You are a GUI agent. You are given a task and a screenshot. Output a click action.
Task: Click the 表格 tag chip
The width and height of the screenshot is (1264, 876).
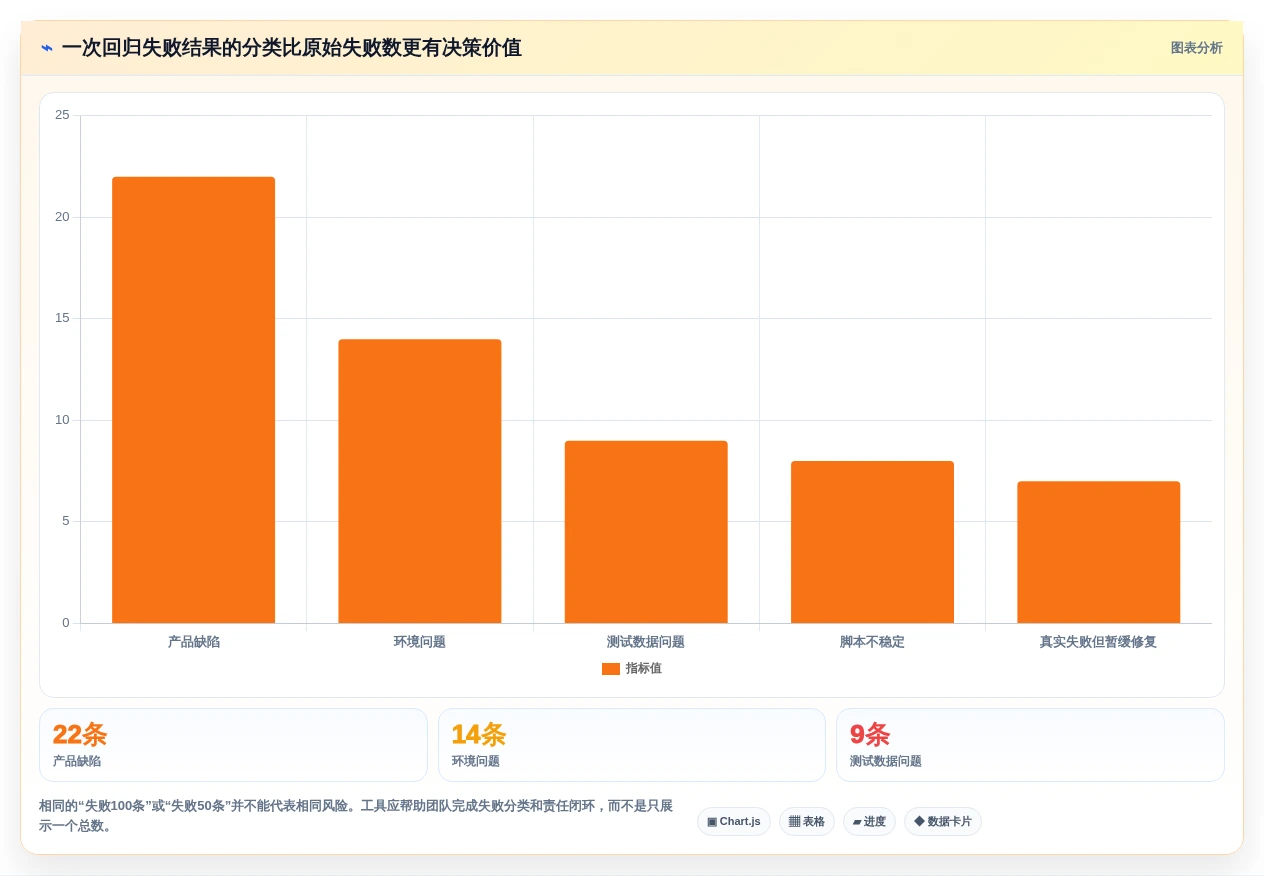[x=807, y=821]
